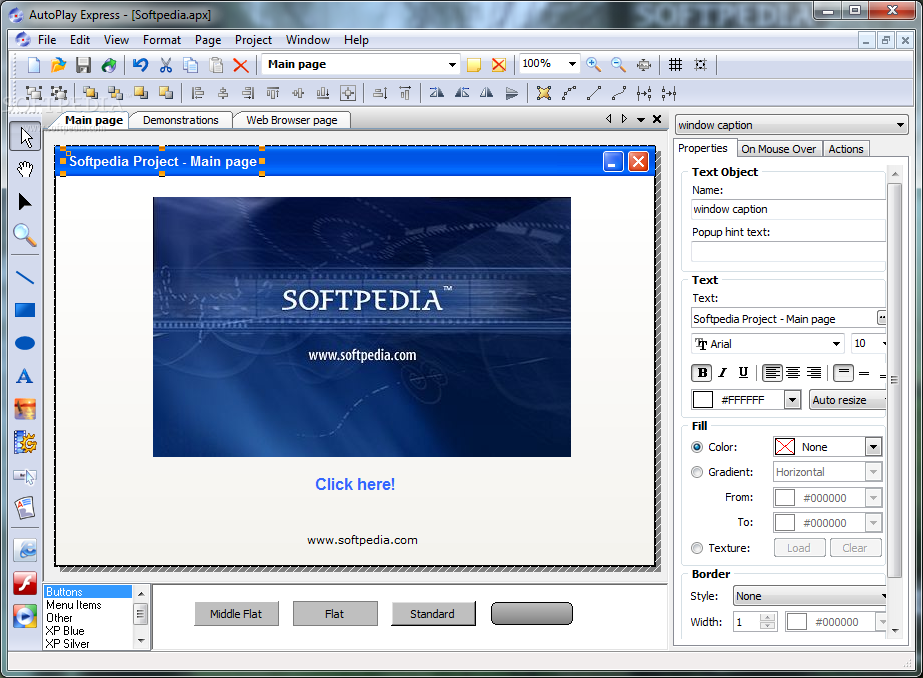
Task: Click the fill color None swatch
Action: tap(785, 447)
